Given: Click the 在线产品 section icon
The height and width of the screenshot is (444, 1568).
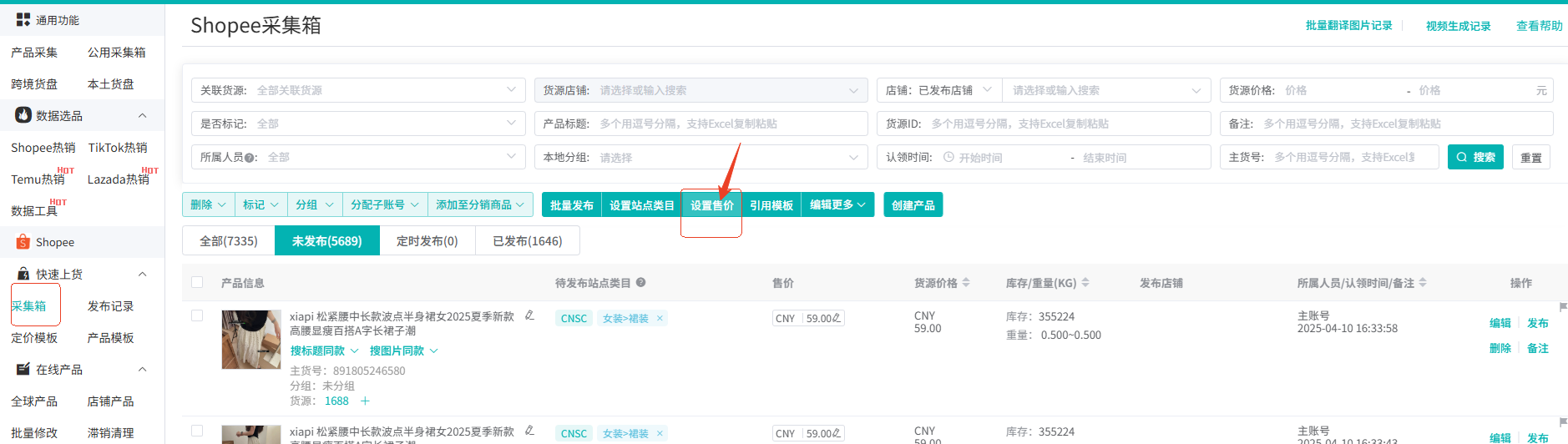Looking at the screenshot, I should coord(23,369).
